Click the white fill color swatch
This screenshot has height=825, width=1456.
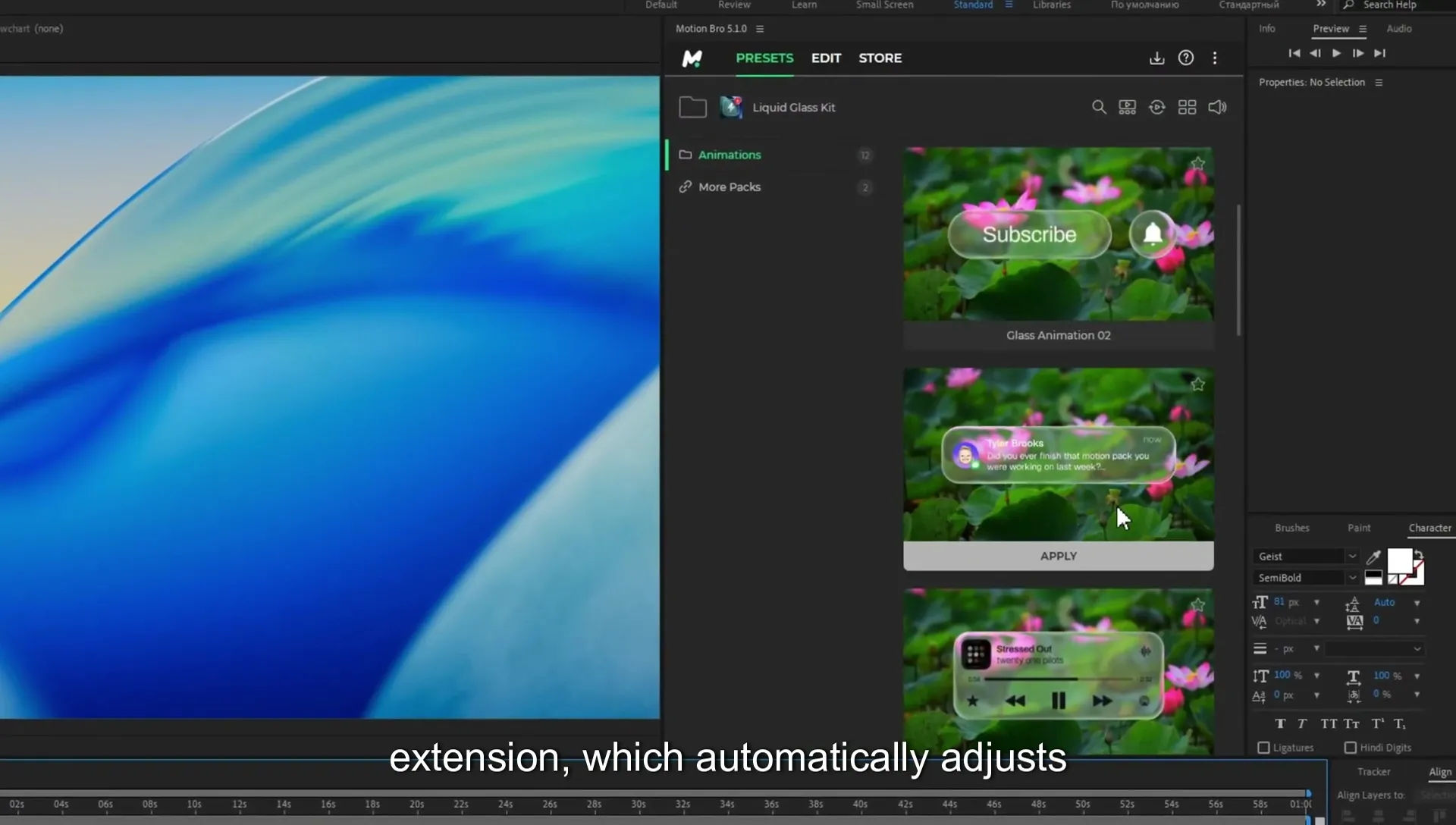point(1399,561)
